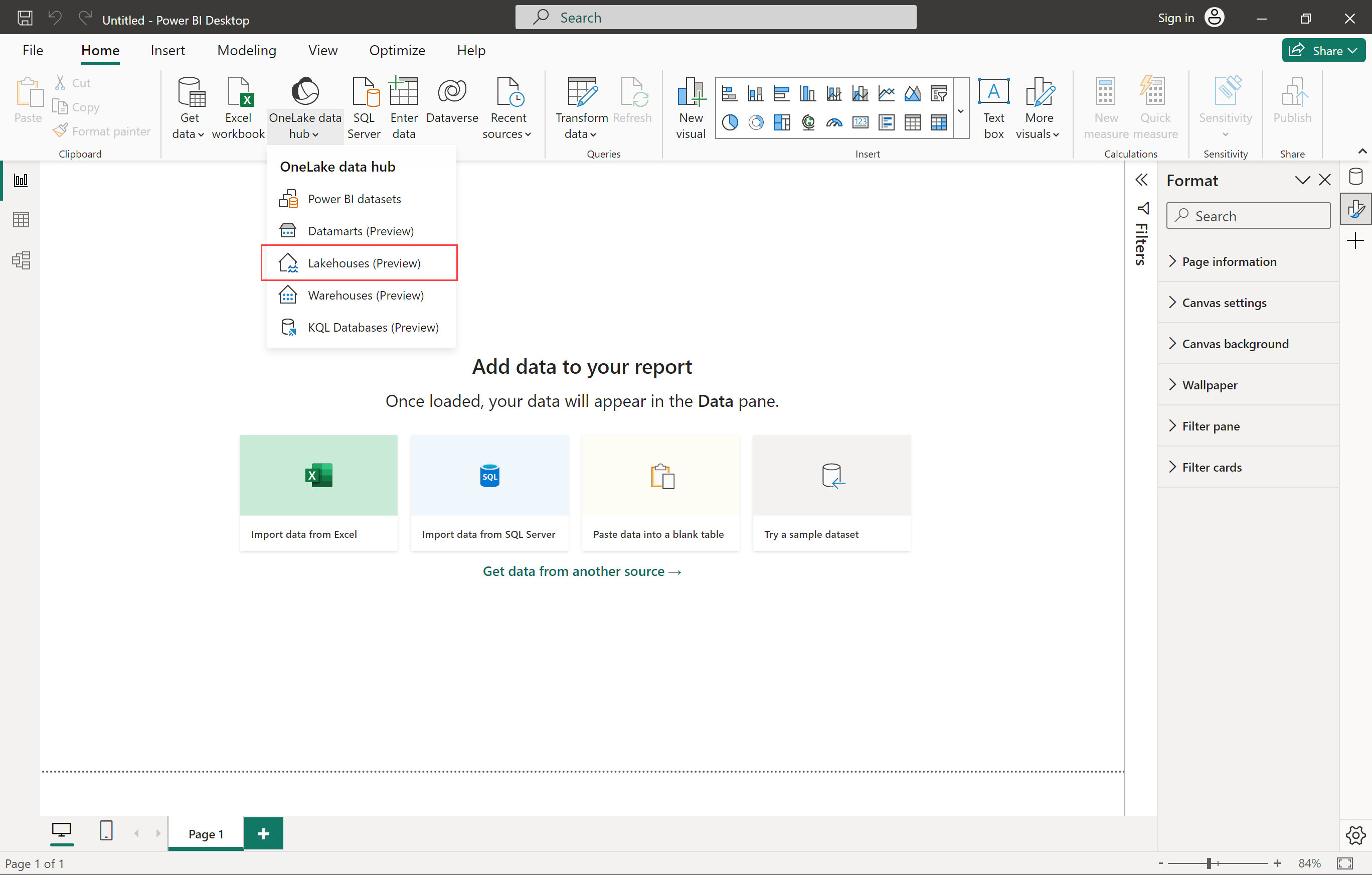1372x875 pixels.
Task: Open the Transform data dropdown
Action: coord(581,108)
